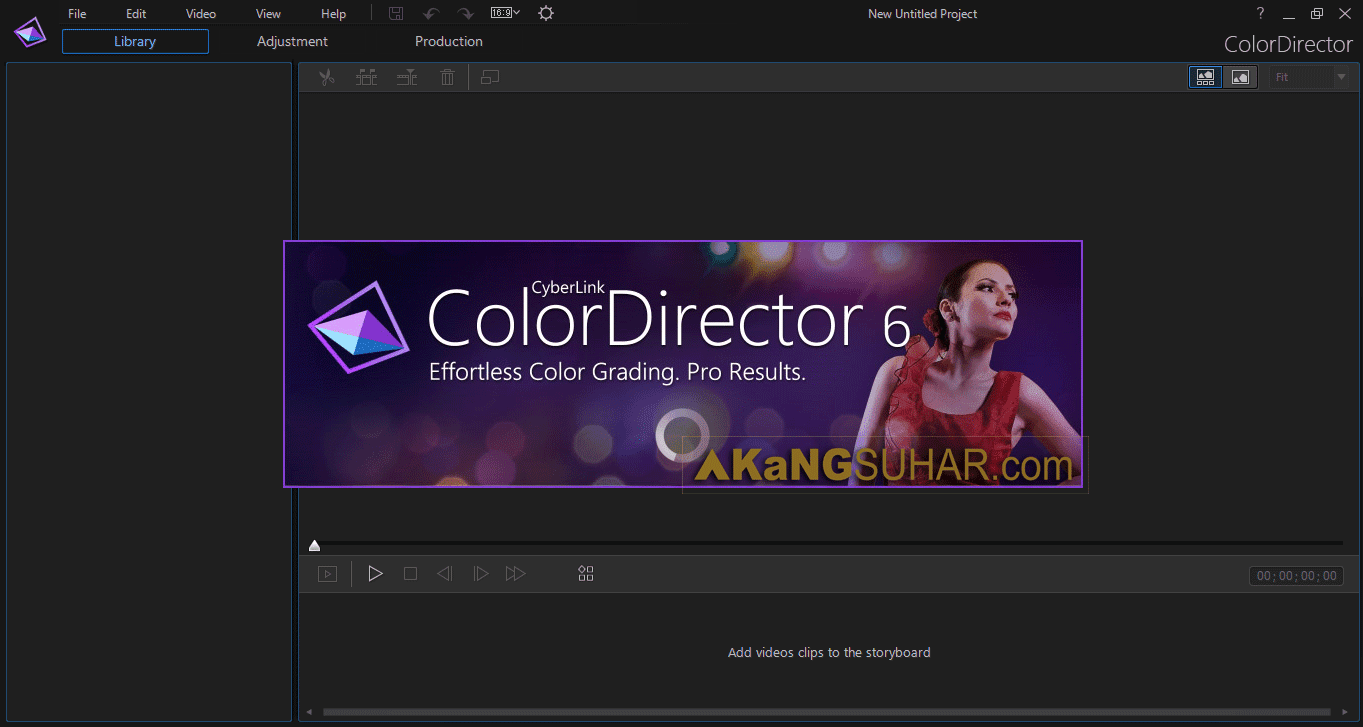
Task: Click the overlapping rectangles toolbar icon
Action: 489,77
